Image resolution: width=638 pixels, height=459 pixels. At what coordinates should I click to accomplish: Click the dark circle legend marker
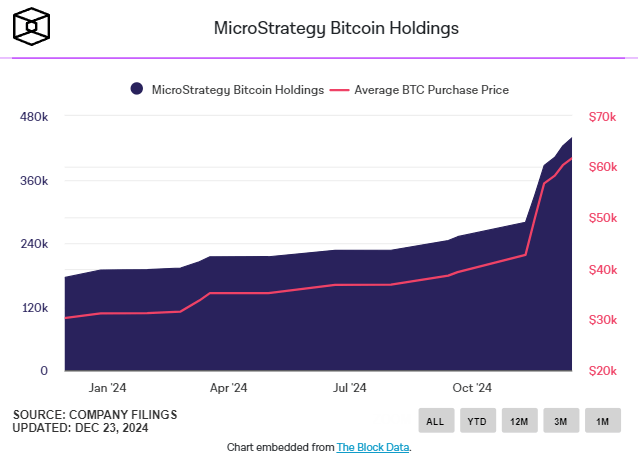pos(137,90)
